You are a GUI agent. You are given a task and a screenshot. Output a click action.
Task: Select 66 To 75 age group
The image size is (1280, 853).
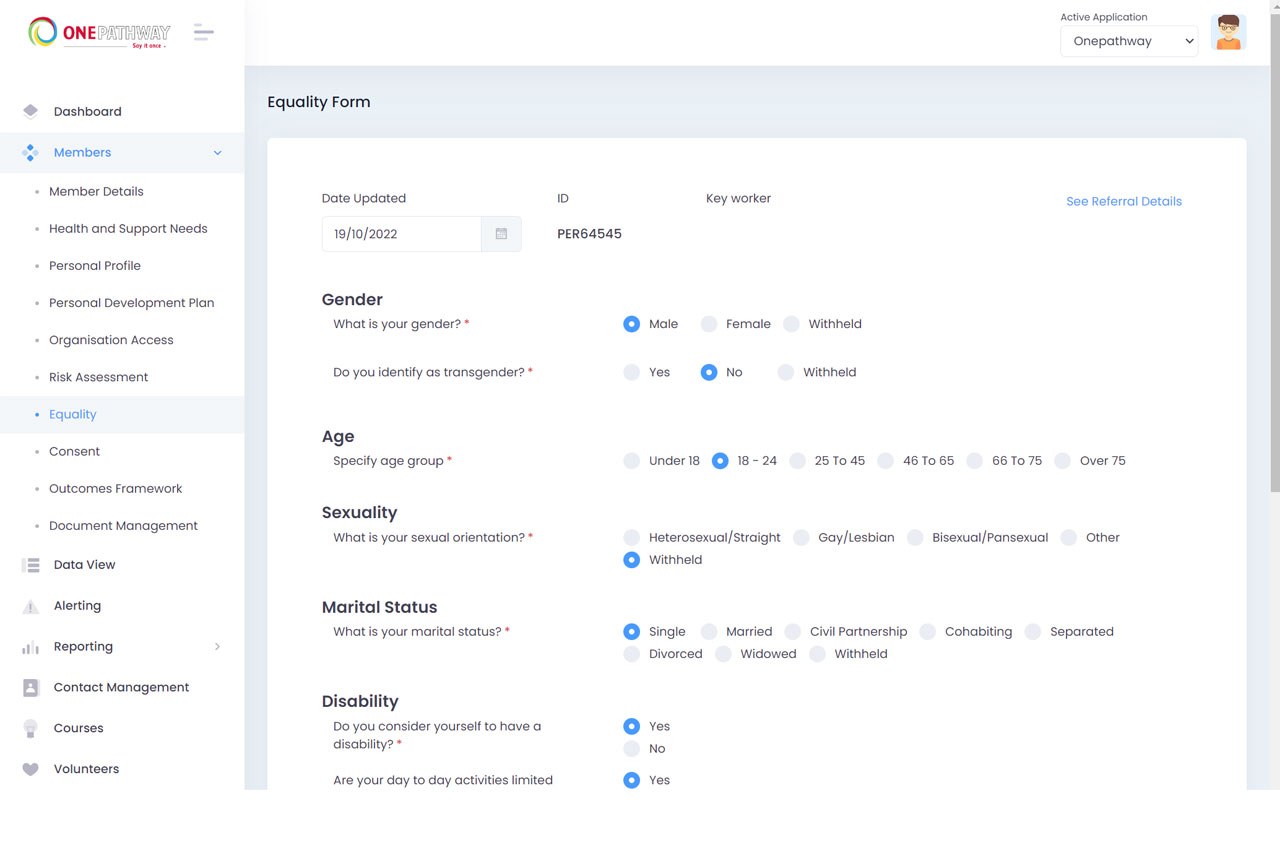click(x=974, y=461)
